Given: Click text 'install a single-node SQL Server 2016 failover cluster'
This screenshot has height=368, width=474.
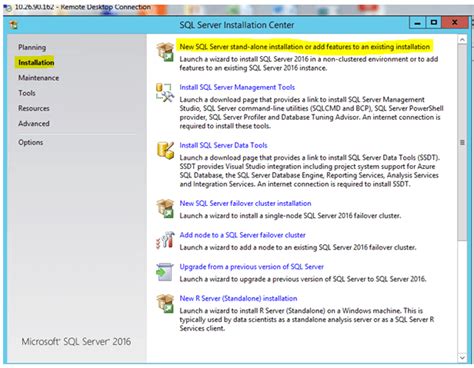Looking at the screenshot, I should (320, 216).
